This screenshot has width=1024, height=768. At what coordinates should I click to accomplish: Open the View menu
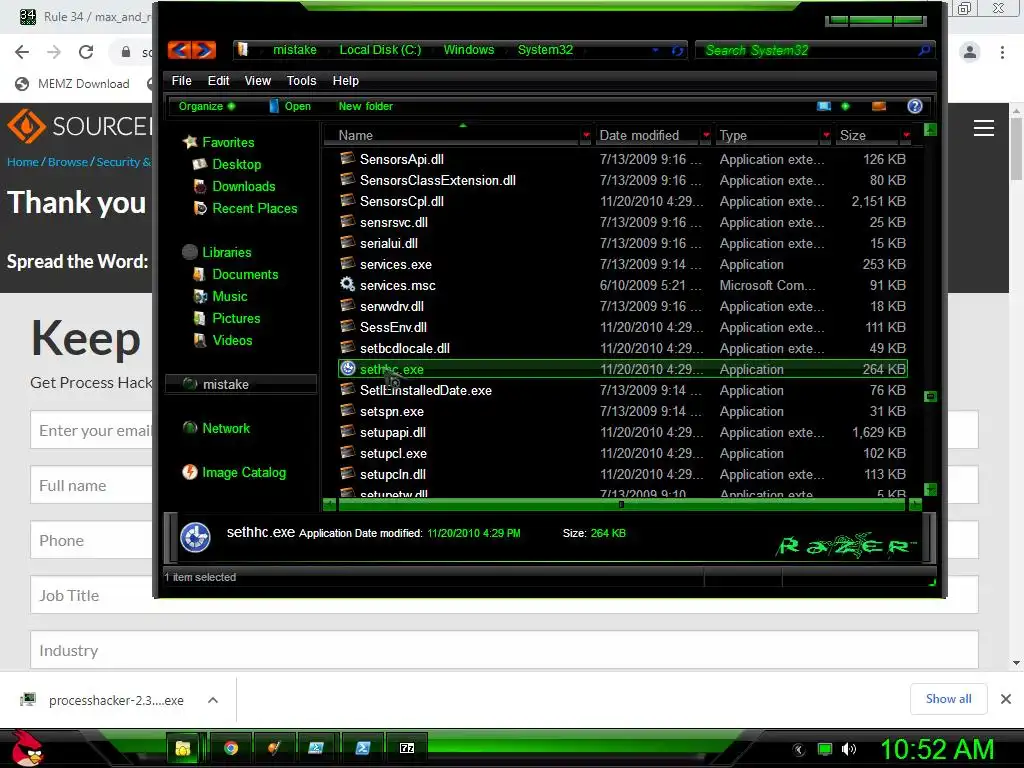pyautogui.click(x=257, y=80)
